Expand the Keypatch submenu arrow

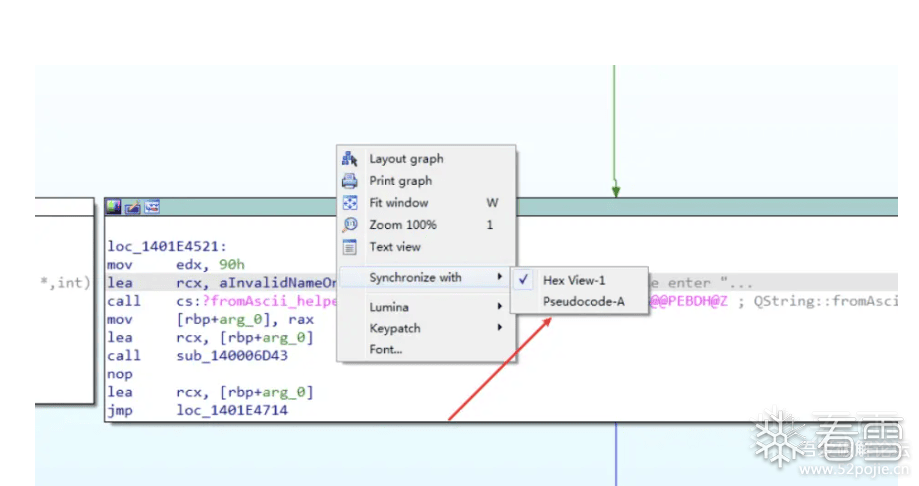point(500,327)
